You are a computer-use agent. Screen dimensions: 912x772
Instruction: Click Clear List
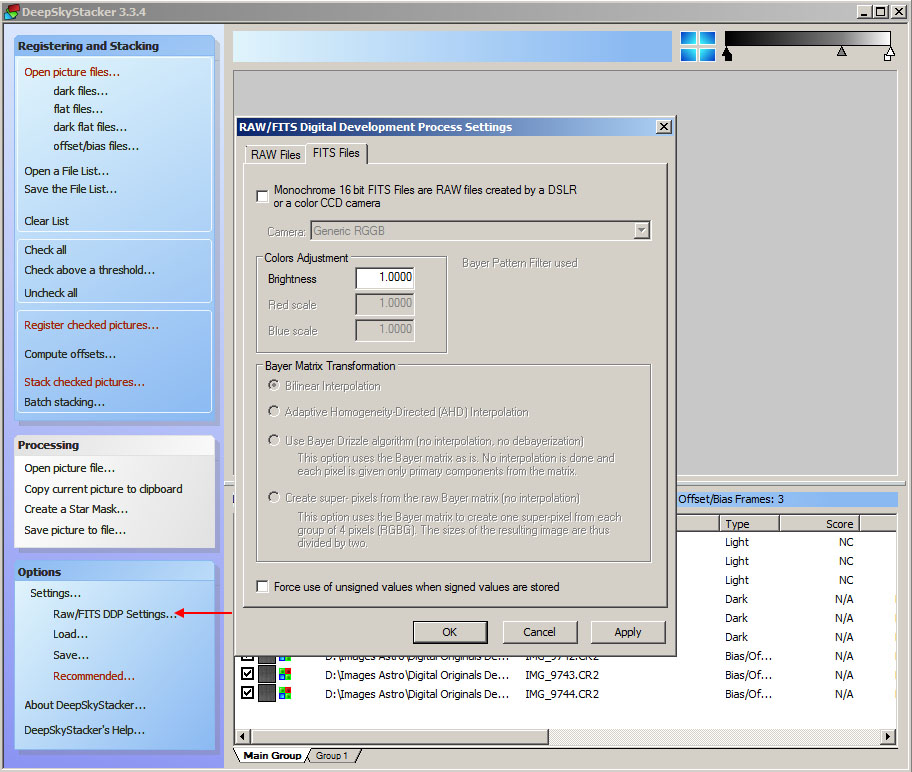coord(47,221)
